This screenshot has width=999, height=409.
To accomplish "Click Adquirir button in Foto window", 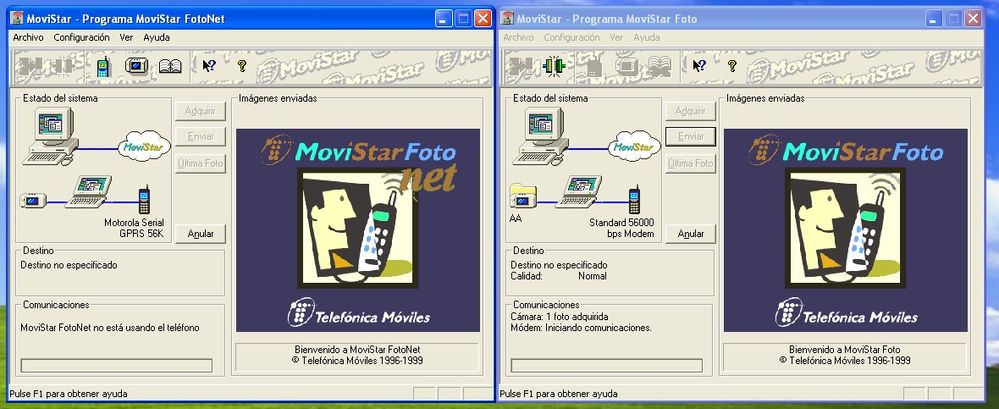I will coord(691,111).
